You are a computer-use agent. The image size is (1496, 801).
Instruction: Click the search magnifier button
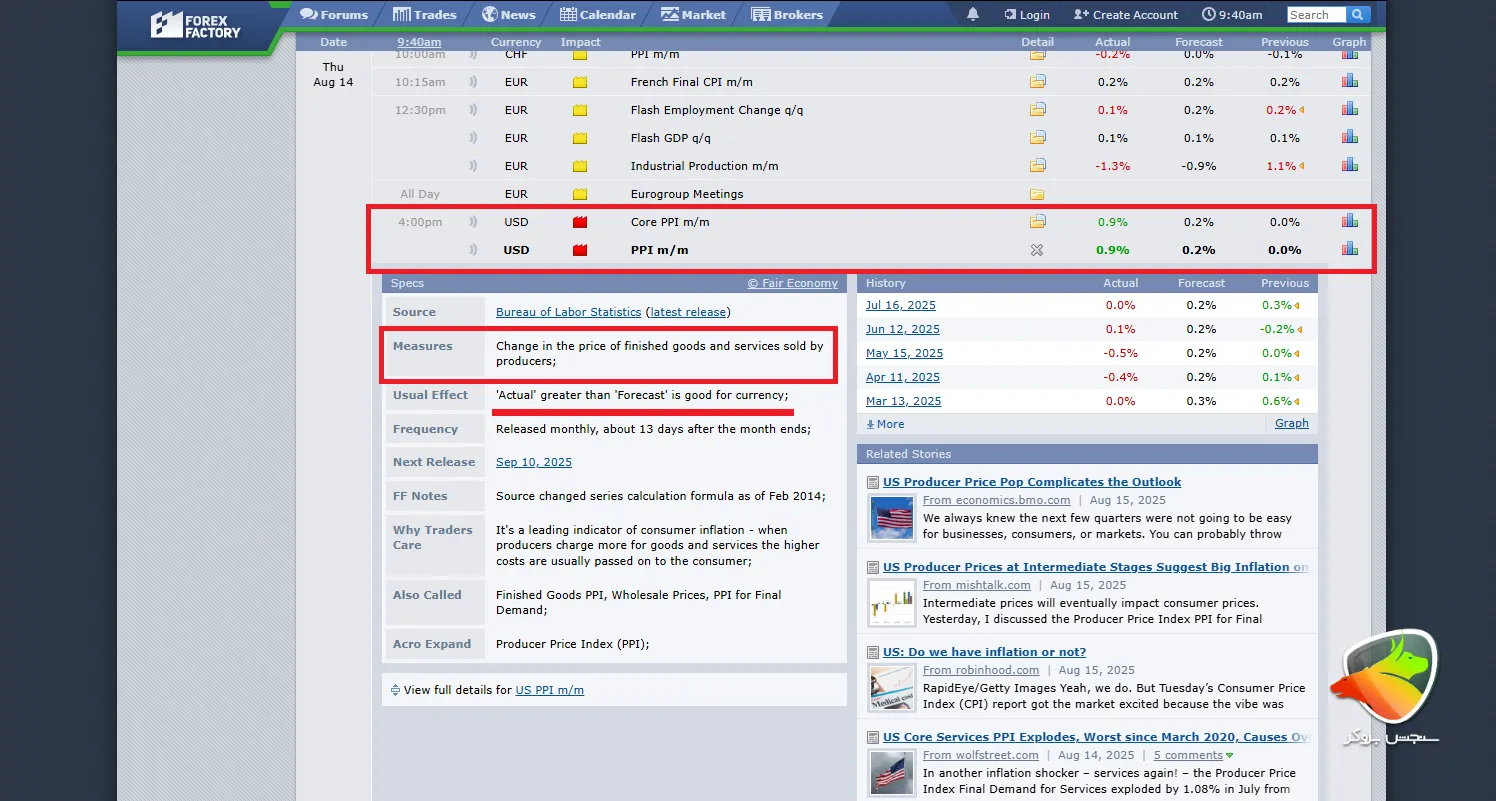tap(1357, 14)
